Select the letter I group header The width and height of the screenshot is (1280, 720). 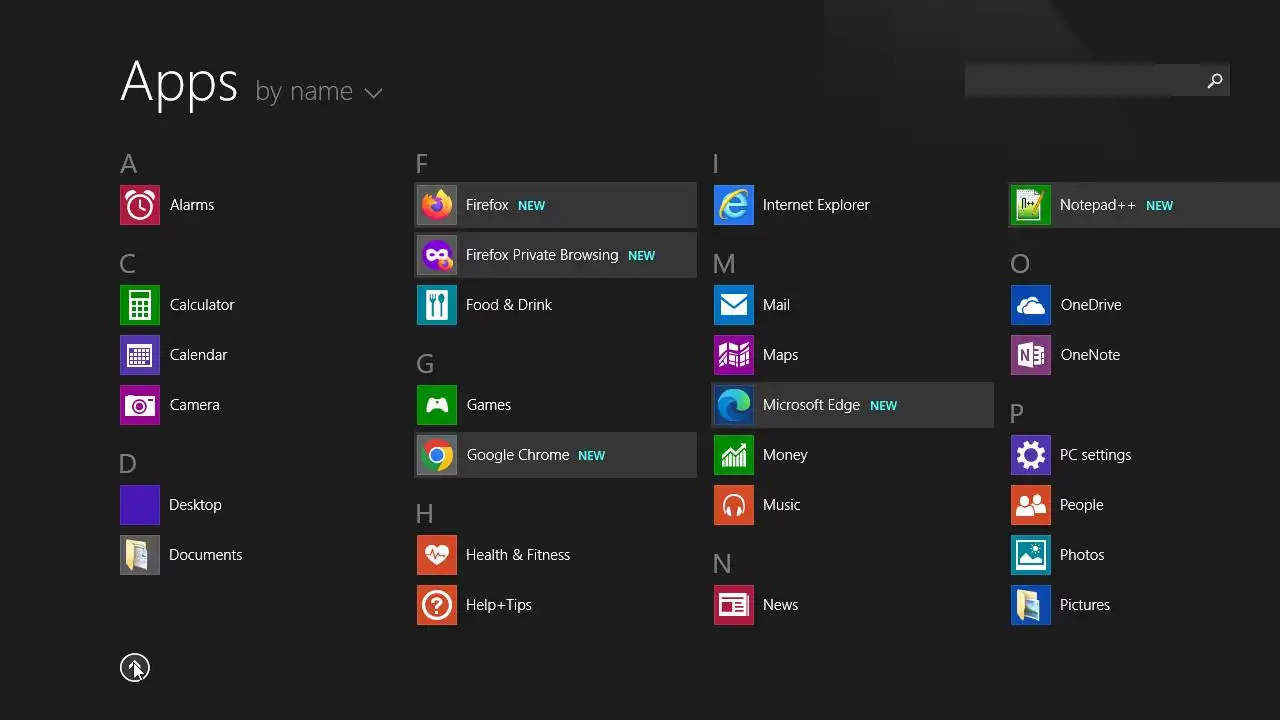pos(715,164)
